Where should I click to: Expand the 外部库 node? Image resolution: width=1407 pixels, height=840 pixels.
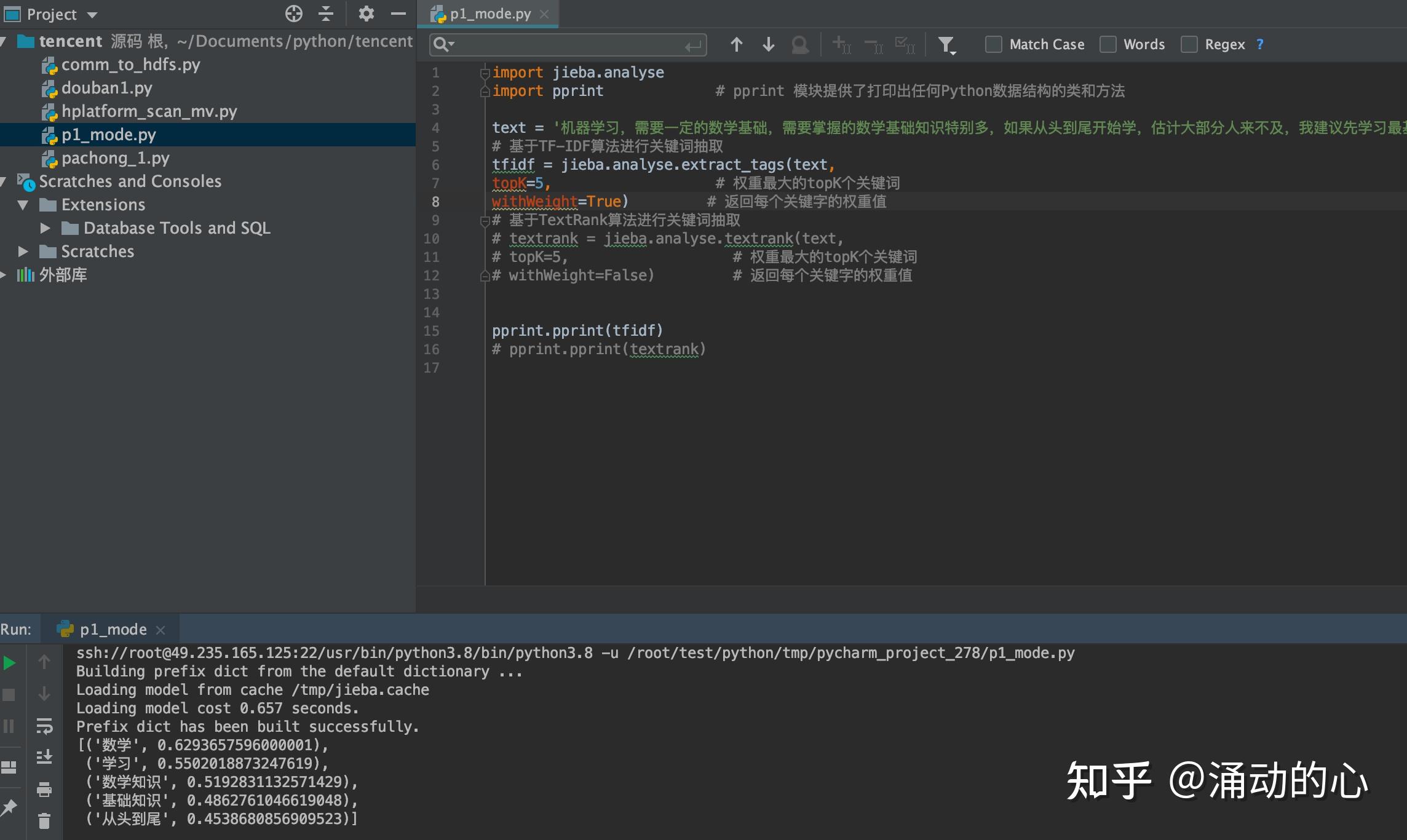pos(5,275)
